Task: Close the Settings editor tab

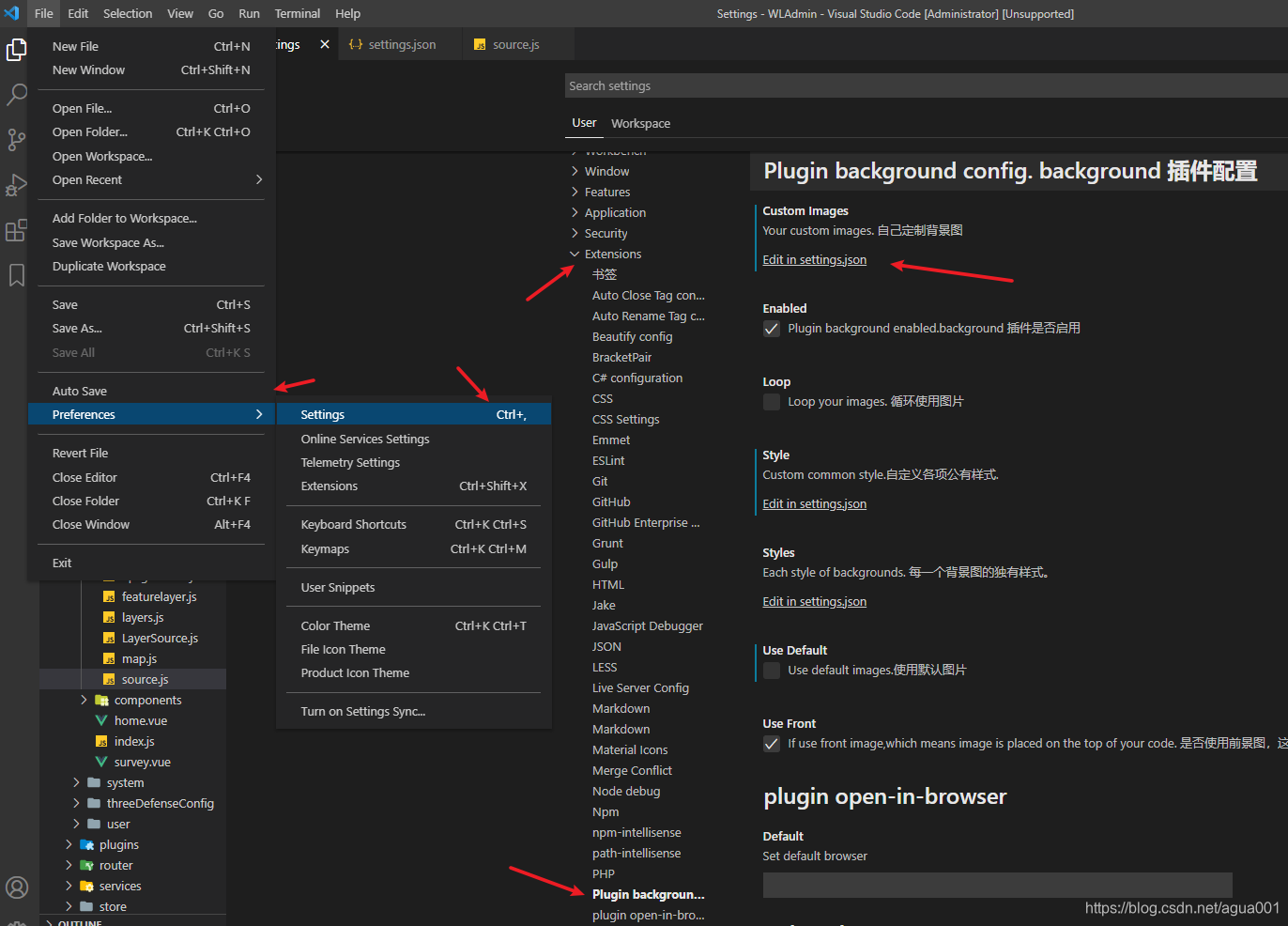Action: 325,44
